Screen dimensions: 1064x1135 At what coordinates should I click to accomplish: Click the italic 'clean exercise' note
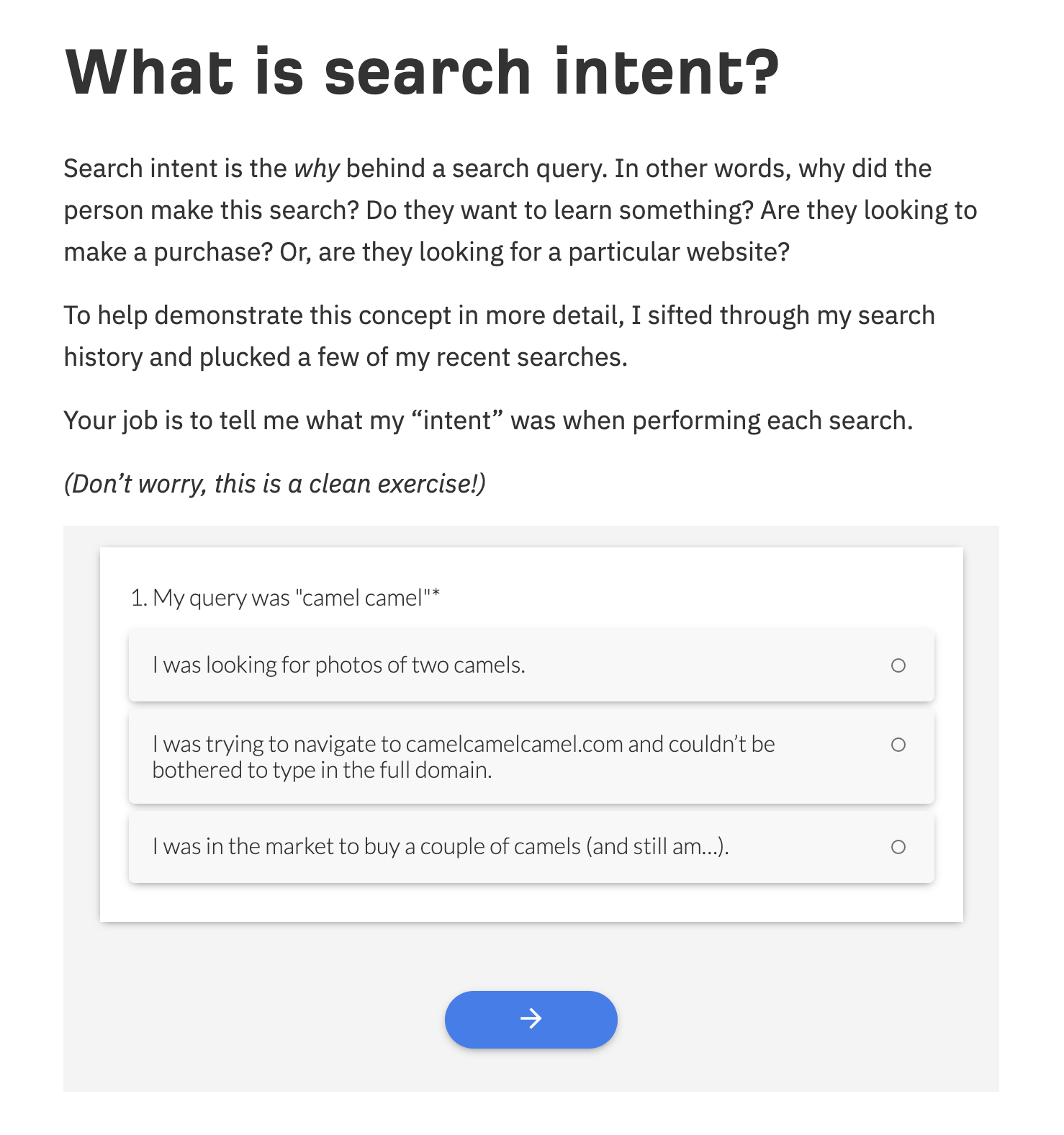click(x=275, y=484)
